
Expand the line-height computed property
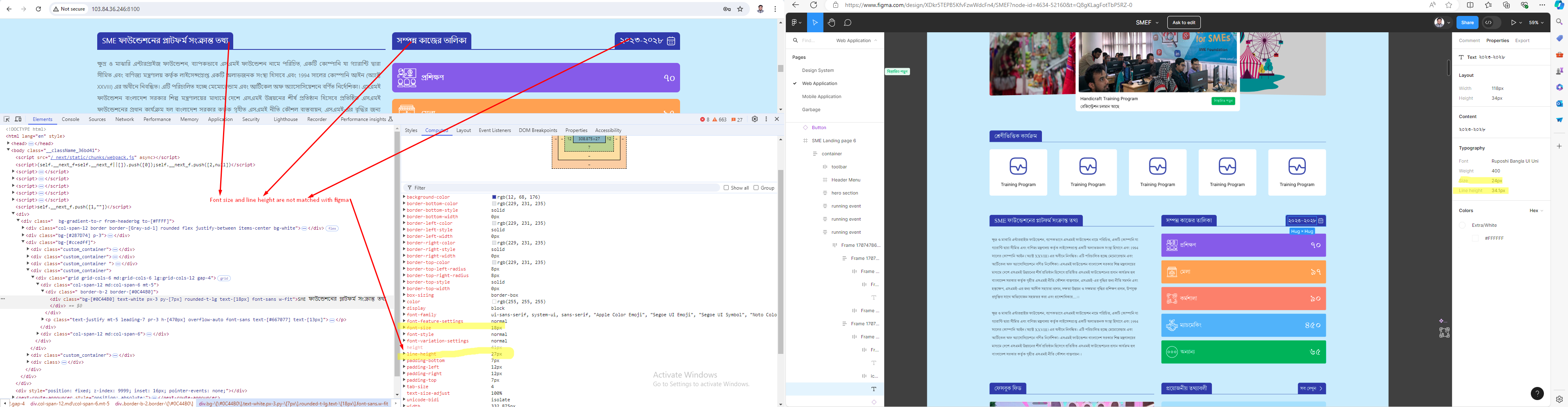tap(404, 354)
